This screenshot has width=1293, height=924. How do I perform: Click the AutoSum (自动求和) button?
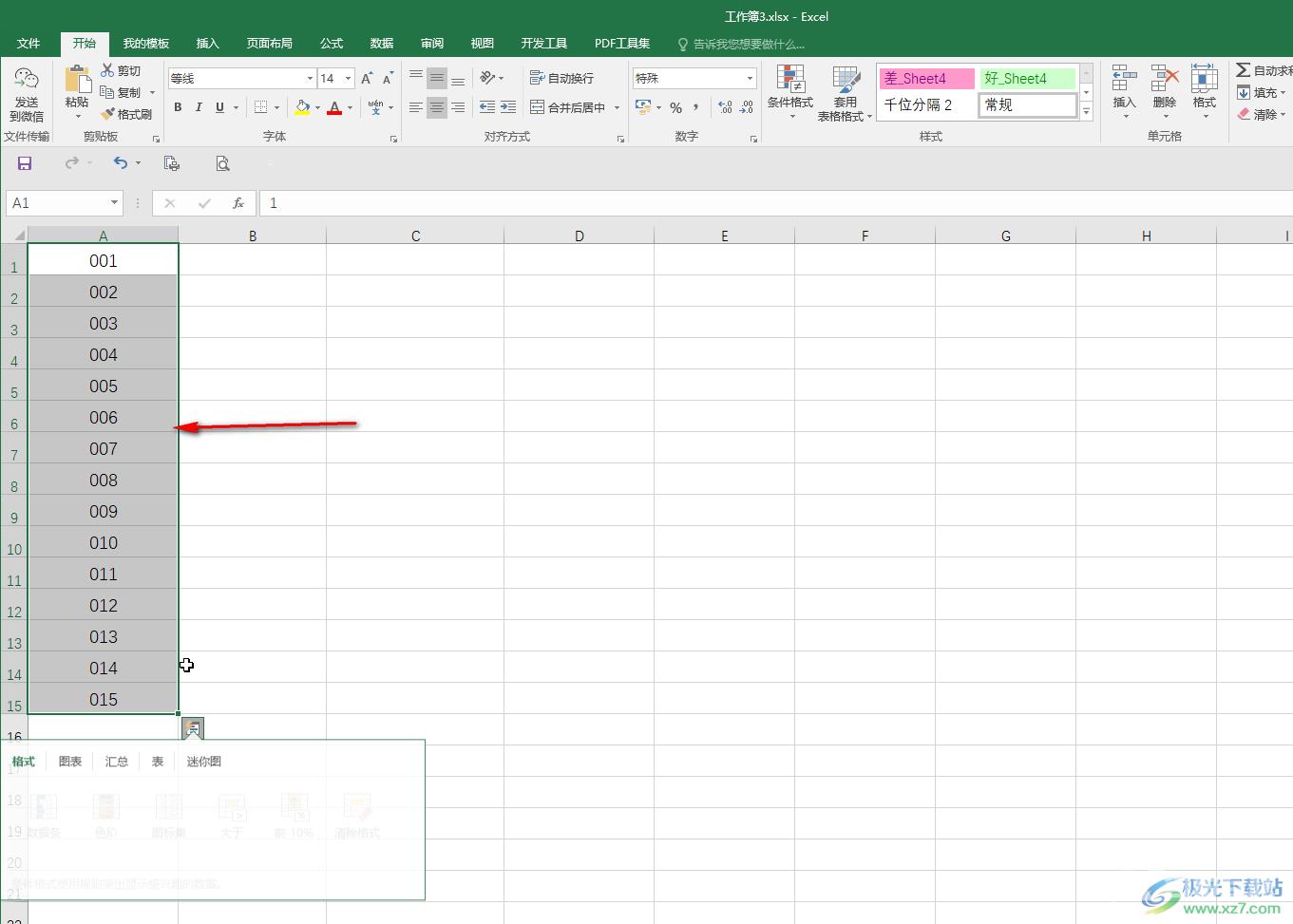point(1264,70)
